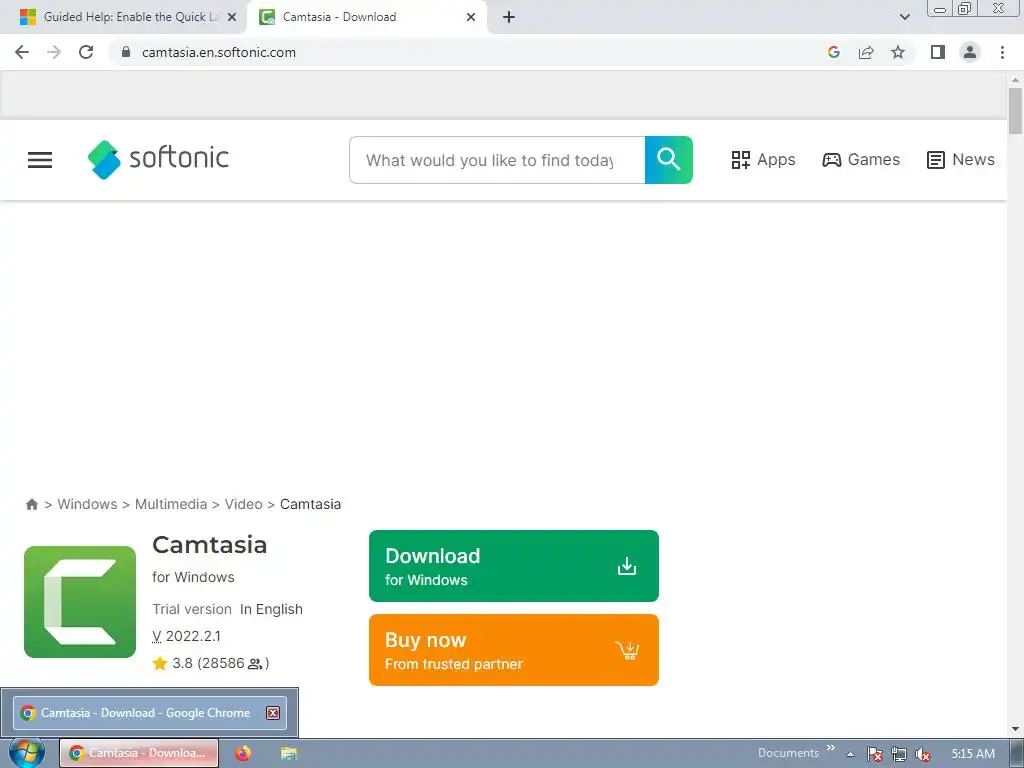The width and height of the screenshot is (1024, 768).
Task: Go to Windows breadcrumb link
Action: (x=88, y=504)
